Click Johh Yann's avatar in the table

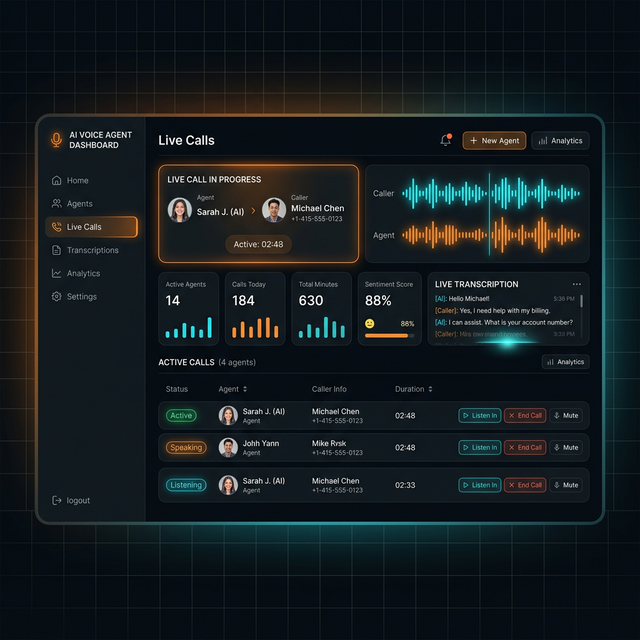pos(228,447)
